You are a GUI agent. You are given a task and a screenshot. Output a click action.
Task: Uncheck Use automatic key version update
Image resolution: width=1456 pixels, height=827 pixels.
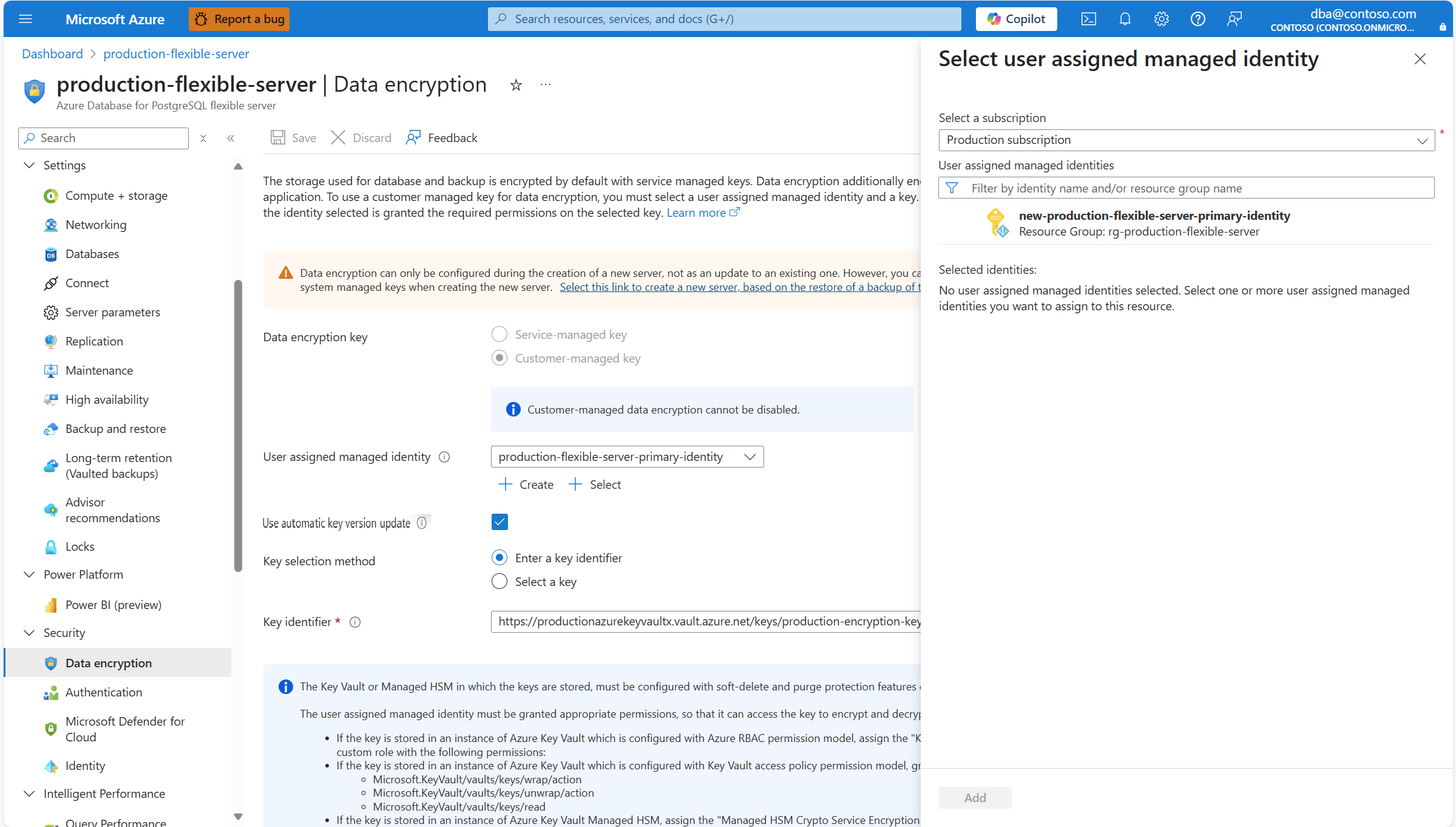(x=499, y=522)
